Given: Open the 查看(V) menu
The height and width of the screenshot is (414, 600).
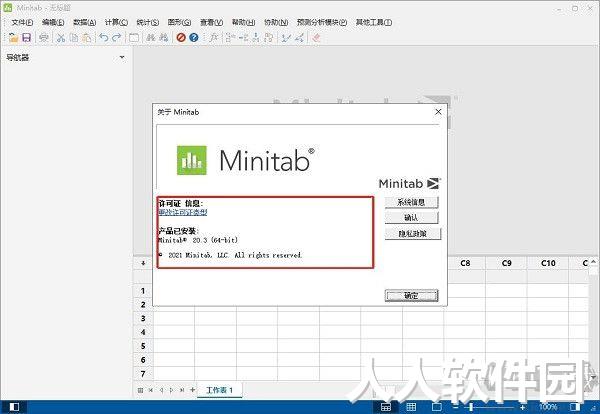Looking at the screenshot, I should [x=211, y=22].
